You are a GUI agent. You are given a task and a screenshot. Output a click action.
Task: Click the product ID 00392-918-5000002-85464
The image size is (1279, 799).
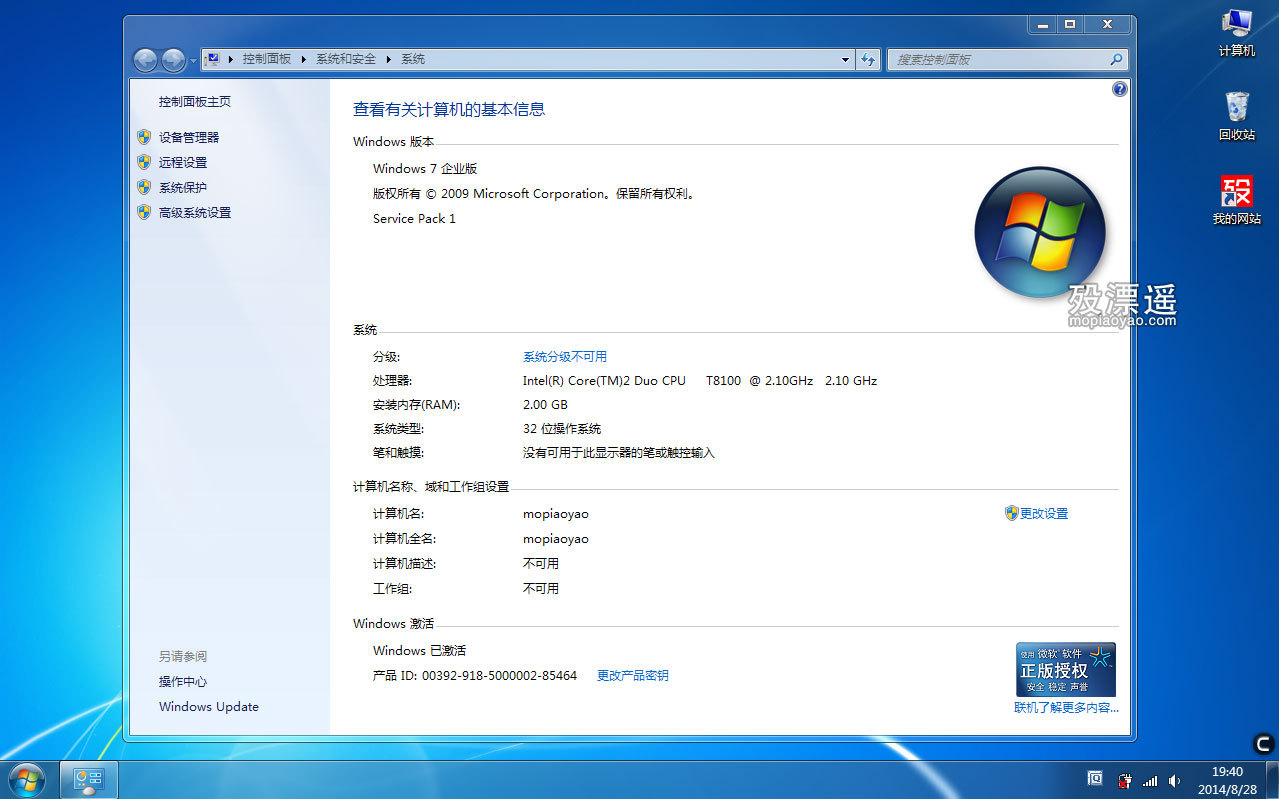click(x=499, y=675)
